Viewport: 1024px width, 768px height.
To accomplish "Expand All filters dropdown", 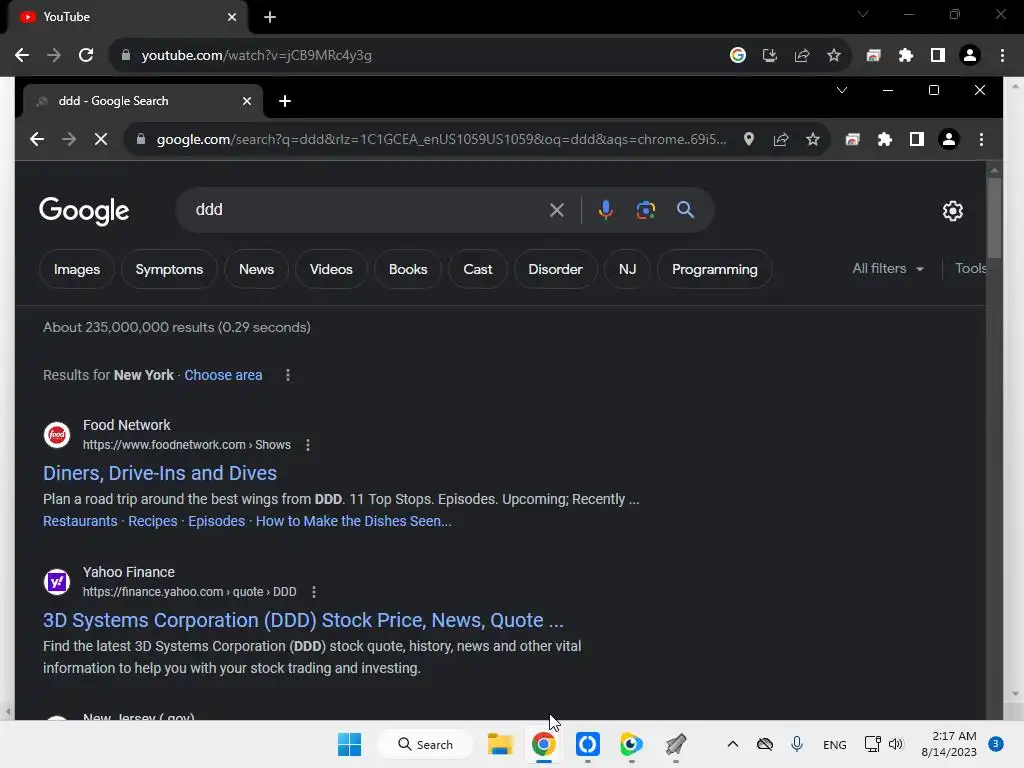I will pos(888,268).
